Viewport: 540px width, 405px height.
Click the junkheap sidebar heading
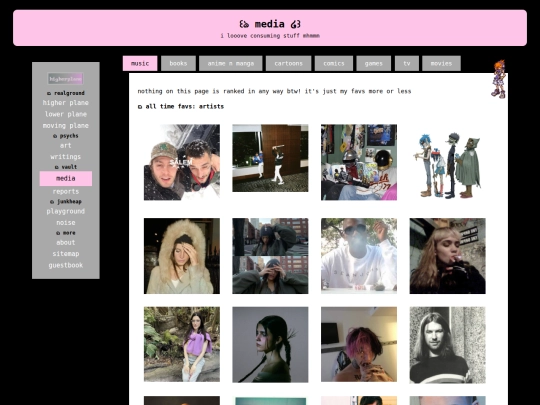[66, 201]
